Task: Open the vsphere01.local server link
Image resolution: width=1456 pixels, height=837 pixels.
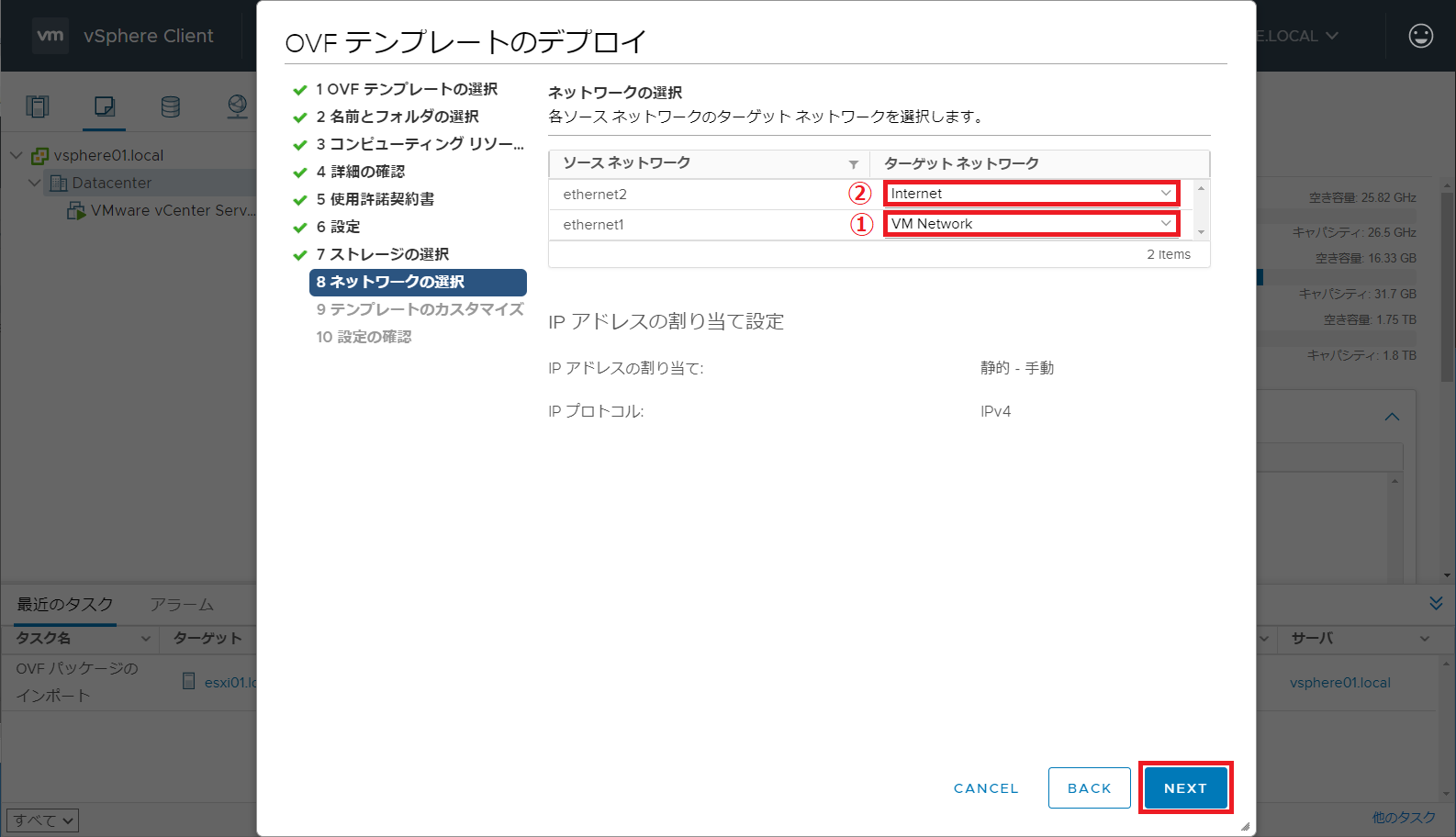Action: [1339, 683]
